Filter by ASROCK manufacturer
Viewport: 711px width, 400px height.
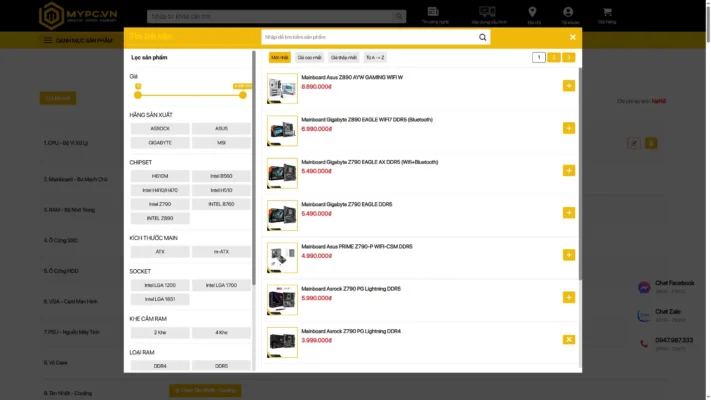[x=160, y=129]
